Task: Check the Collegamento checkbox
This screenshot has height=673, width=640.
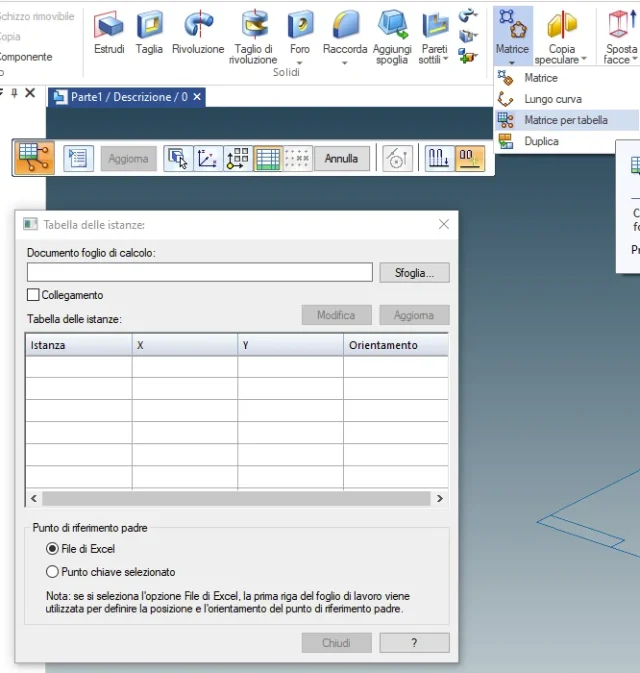Action: [33, 295]
